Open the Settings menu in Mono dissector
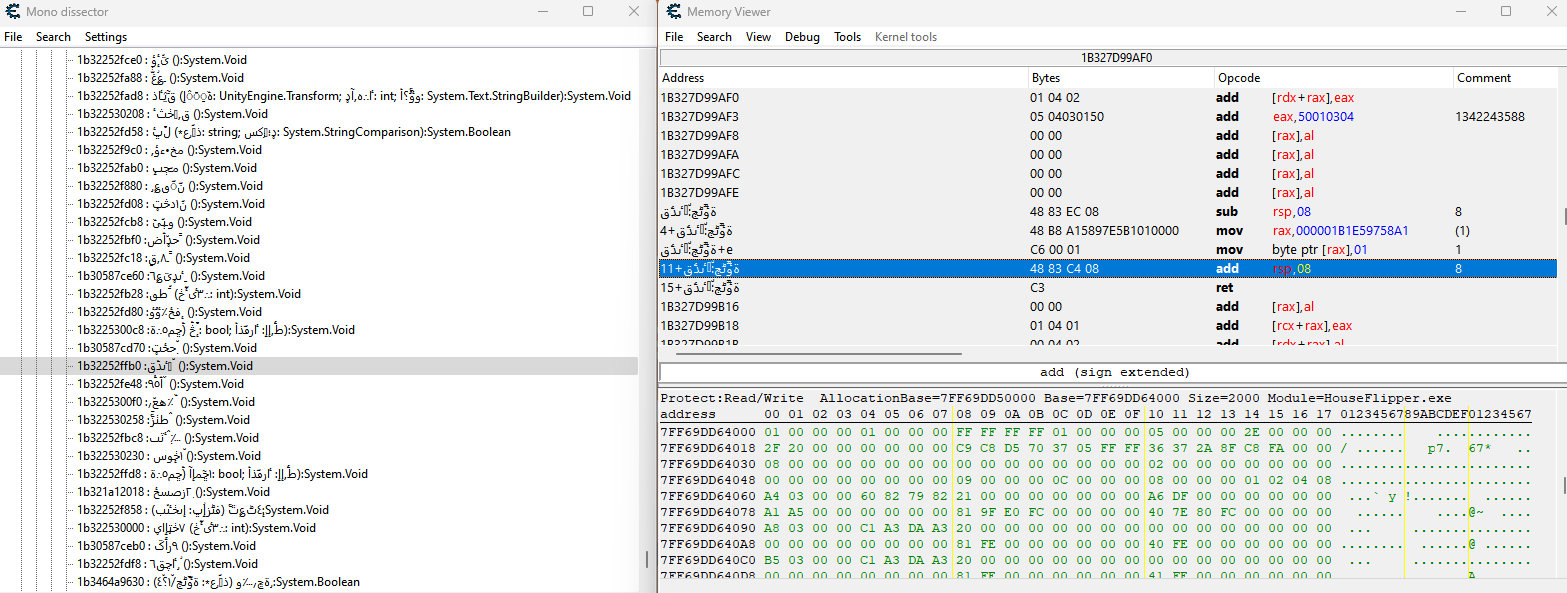This screenshot has height=593, width=1567. tap(105, 37)
